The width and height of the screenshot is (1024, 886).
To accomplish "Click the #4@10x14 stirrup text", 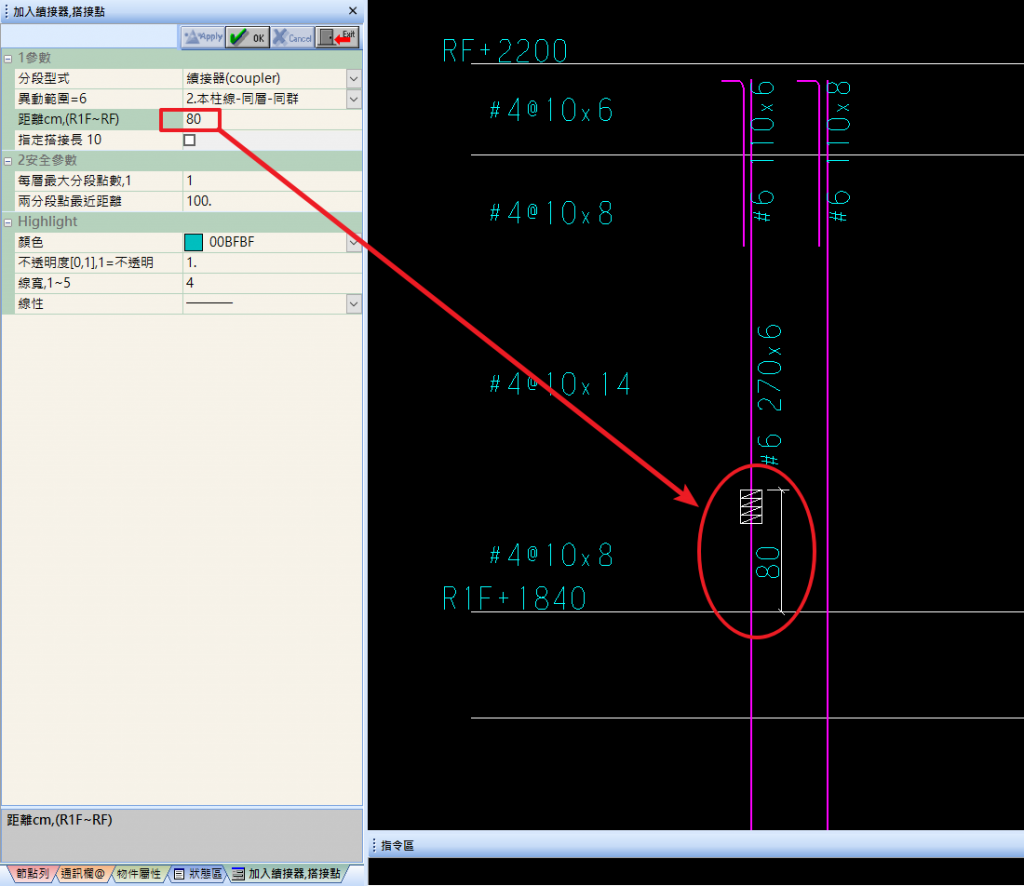I will [560, 383].
